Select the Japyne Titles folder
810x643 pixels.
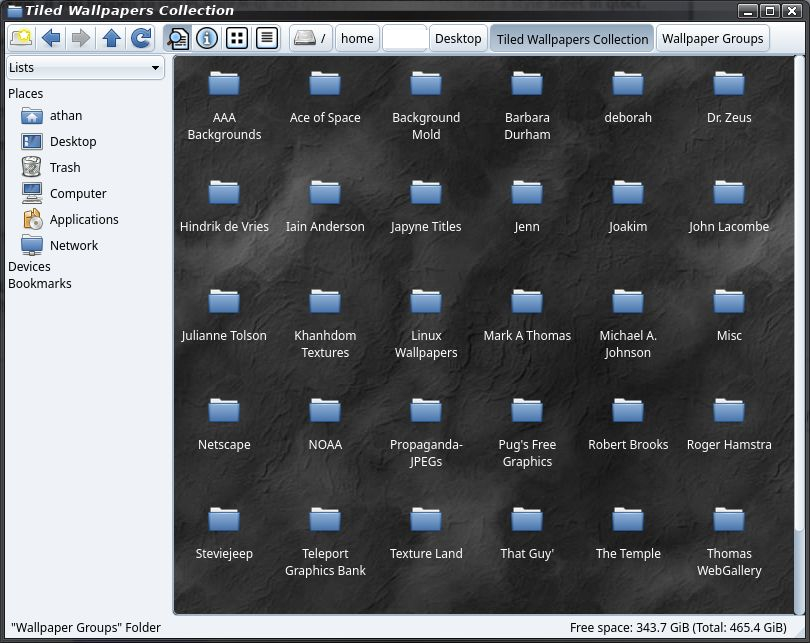point(426,206)
